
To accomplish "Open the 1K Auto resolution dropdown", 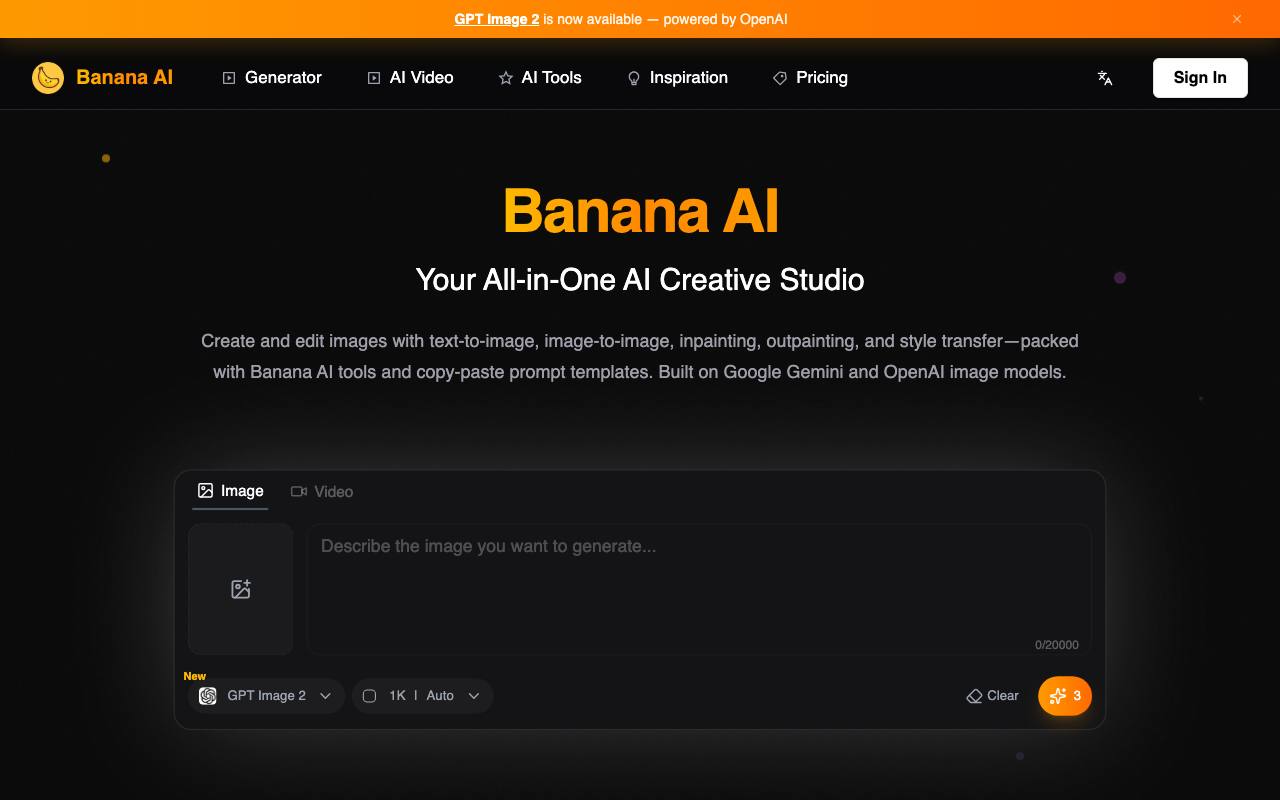I will pyautogui.click(x=422, y=696).
